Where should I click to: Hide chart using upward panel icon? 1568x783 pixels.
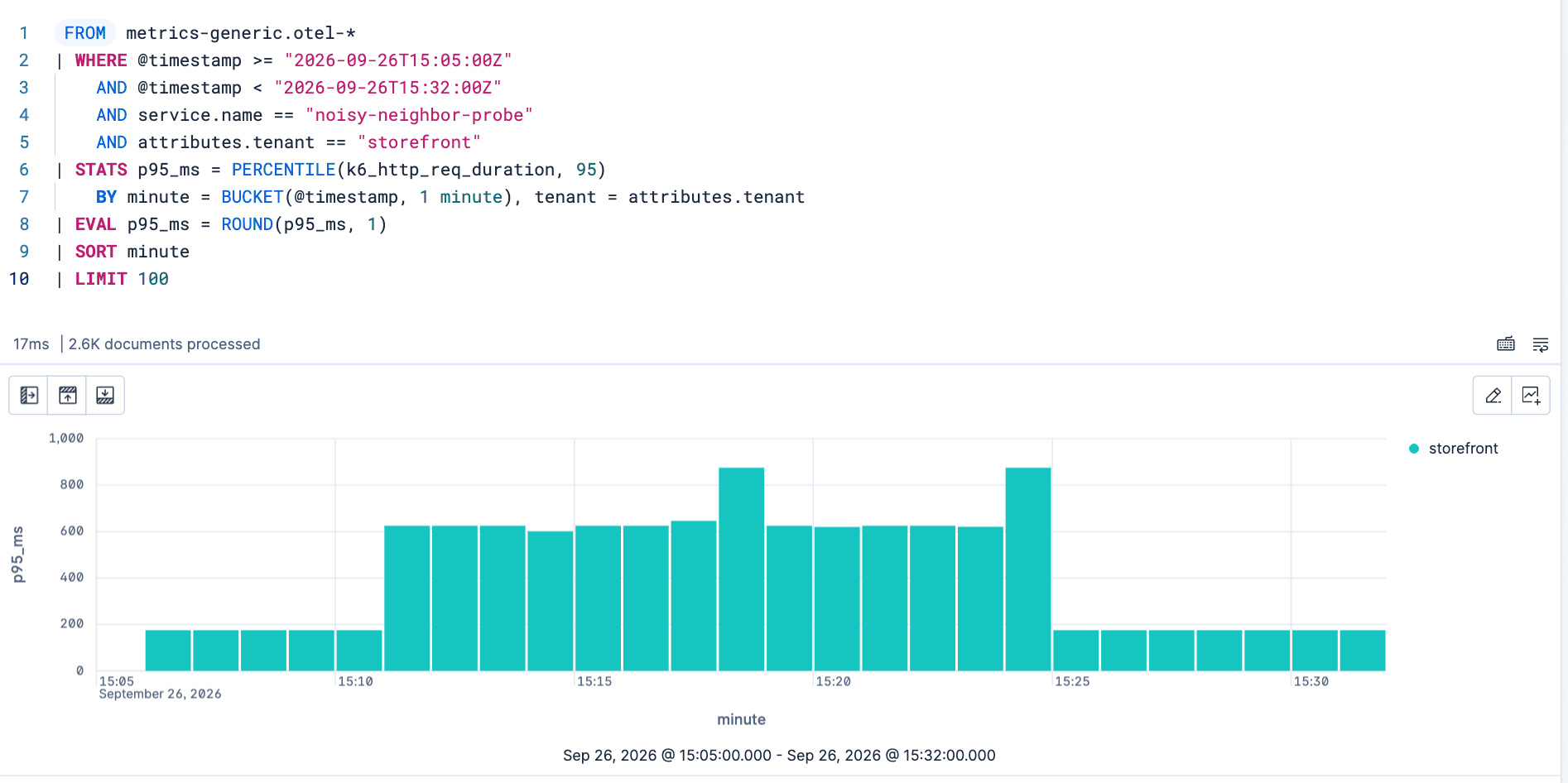68,396
